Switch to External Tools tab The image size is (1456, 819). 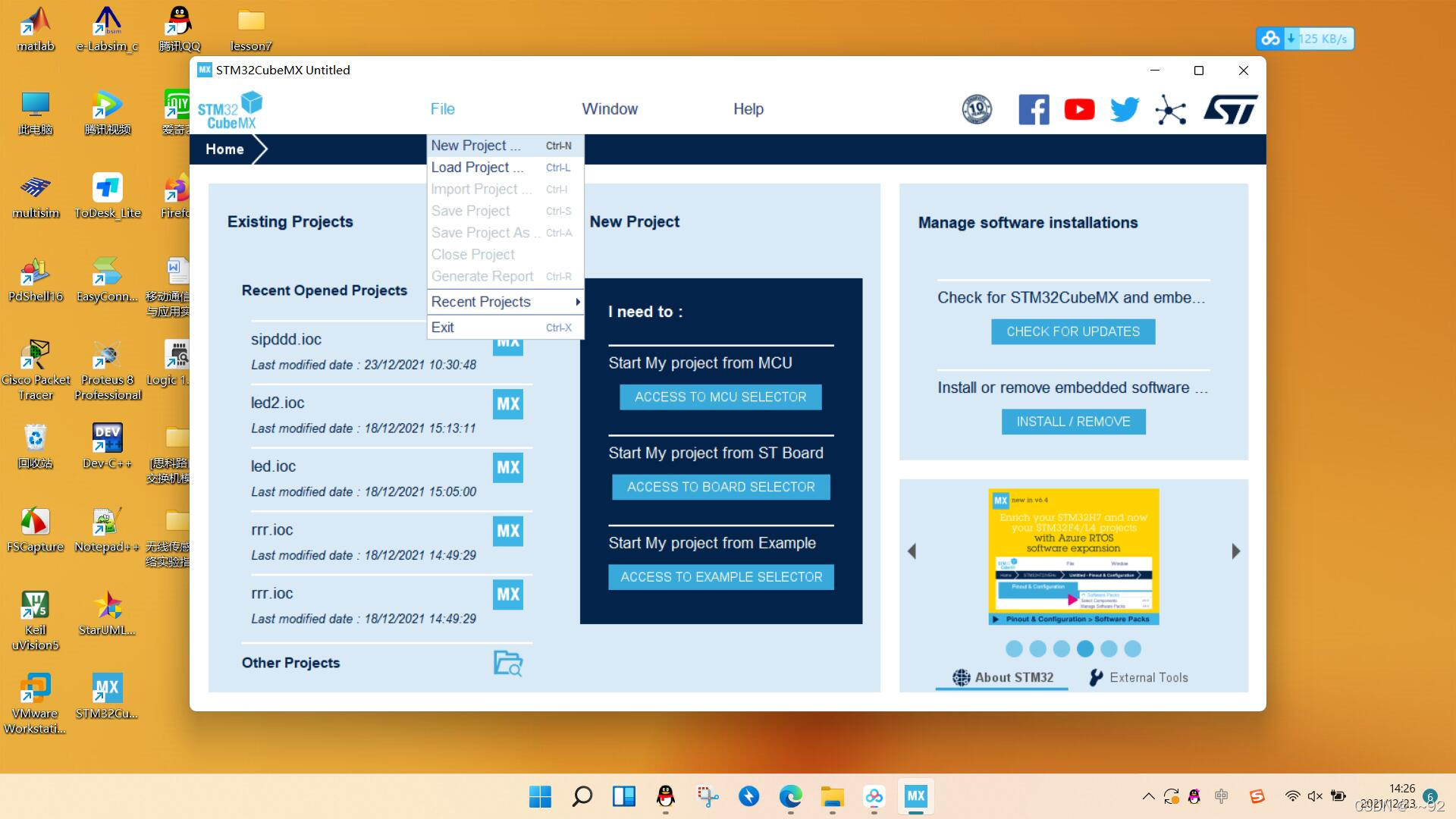(1139, 678)
